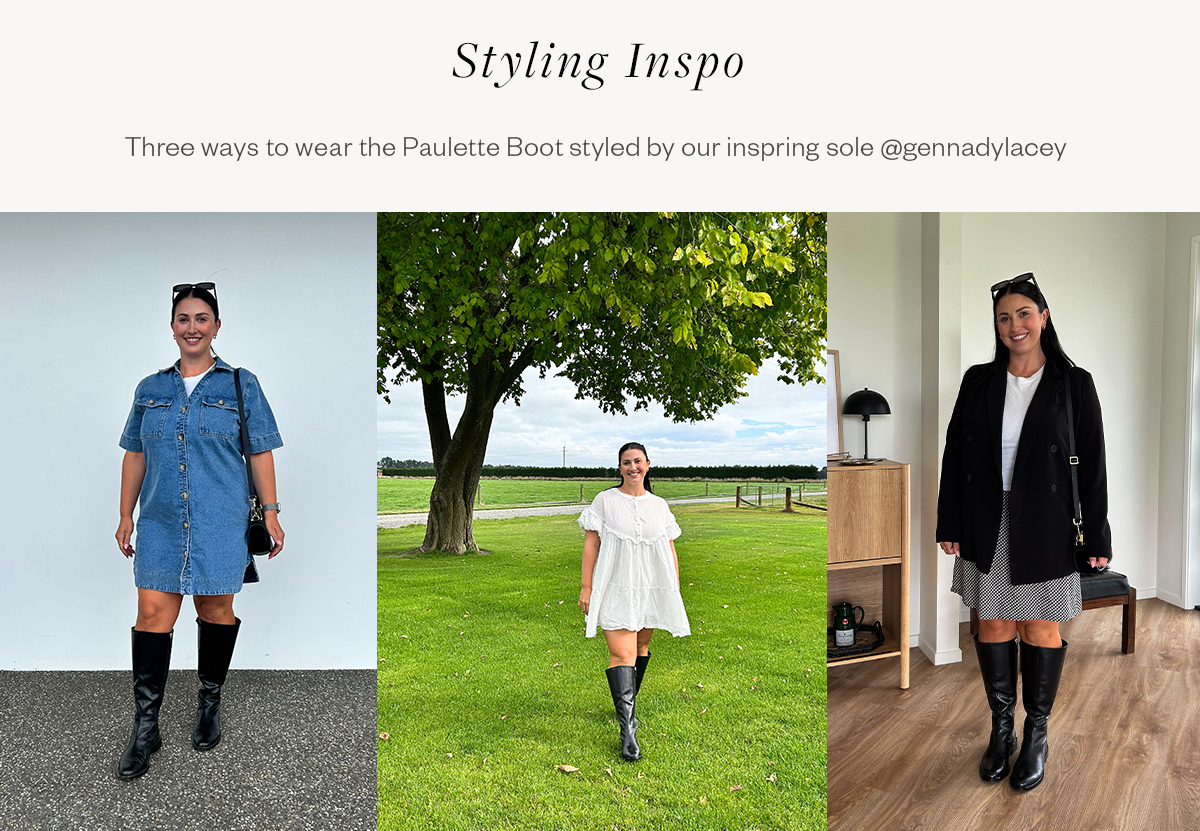This screenshot has width=1200, height=831.
Task: Select the black boots in the blazer photo
Action: coord(1020,712)
